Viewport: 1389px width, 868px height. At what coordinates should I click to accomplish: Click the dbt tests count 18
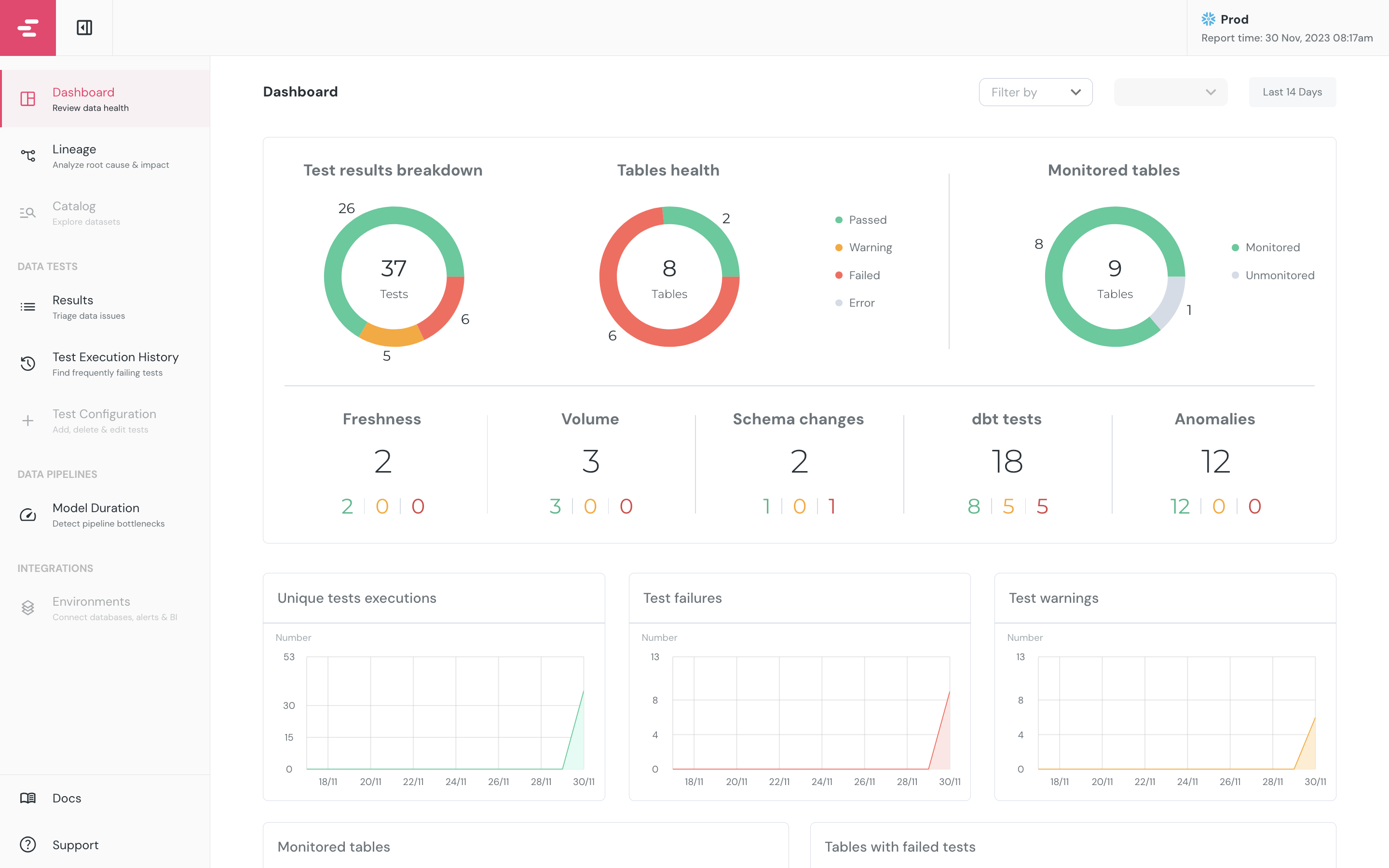1007,461
